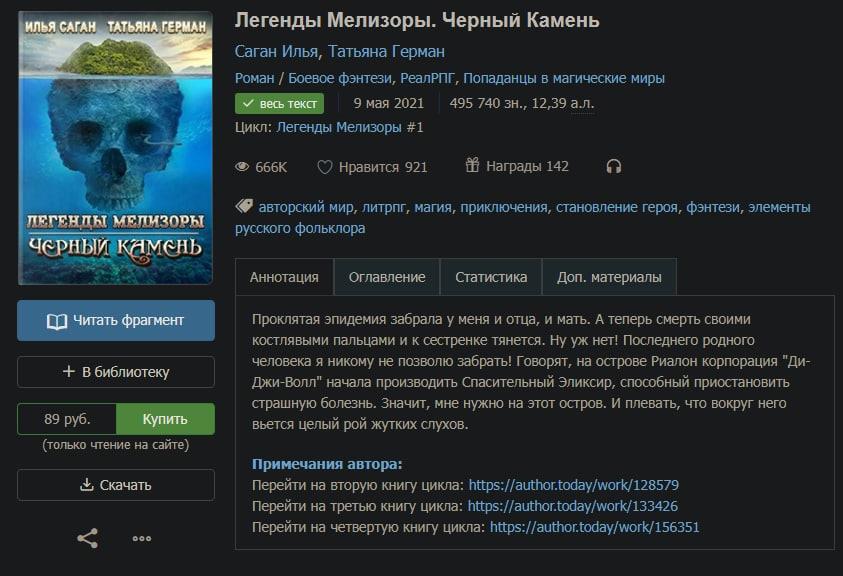843x576 pixels.
Task: Click the heart icon to like the book
Action: (x=324, y=167)
